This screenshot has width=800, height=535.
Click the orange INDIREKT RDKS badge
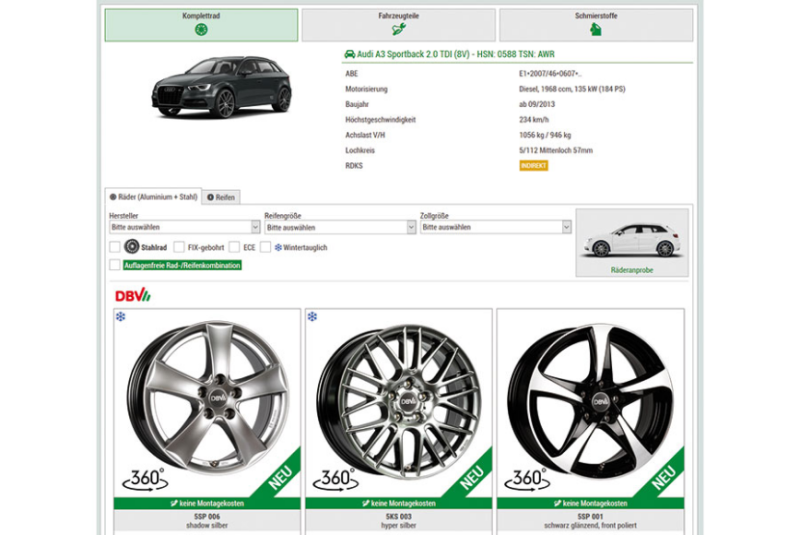point(533,165)
